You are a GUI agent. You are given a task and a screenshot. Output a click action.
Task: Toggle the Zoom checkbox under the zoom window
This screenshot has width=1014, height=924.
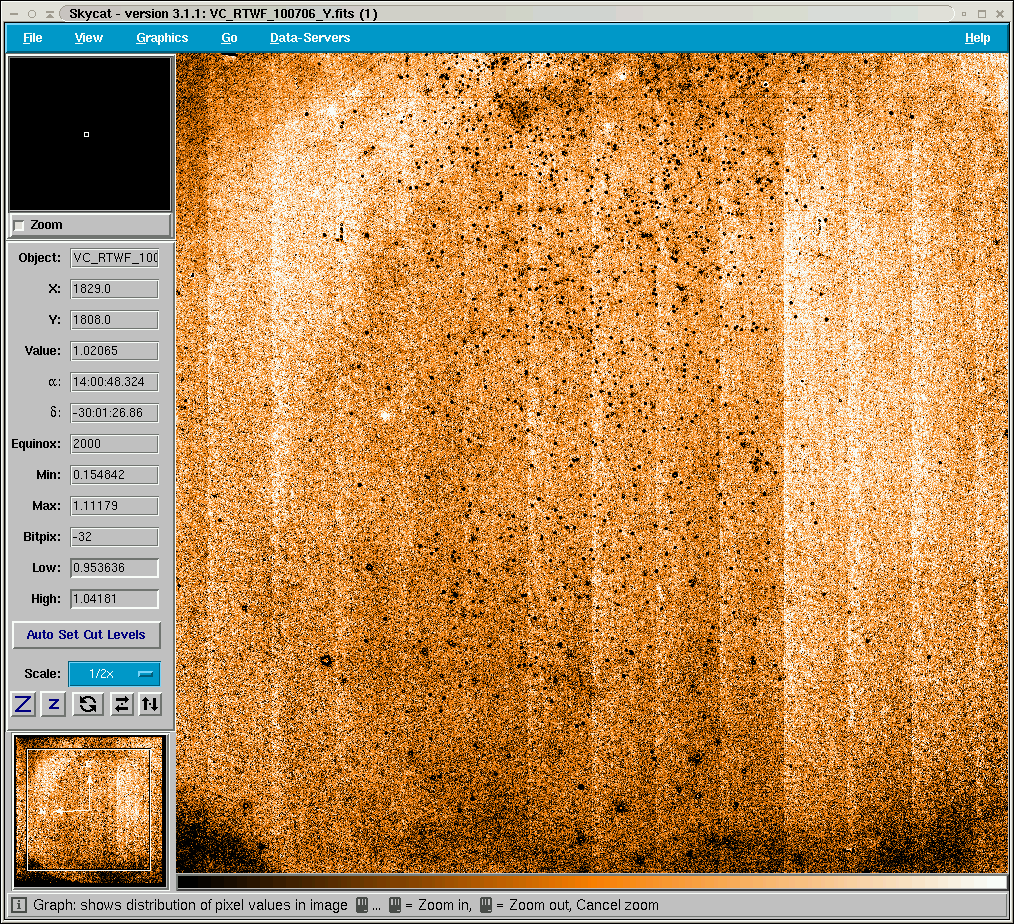coord(20,225)
